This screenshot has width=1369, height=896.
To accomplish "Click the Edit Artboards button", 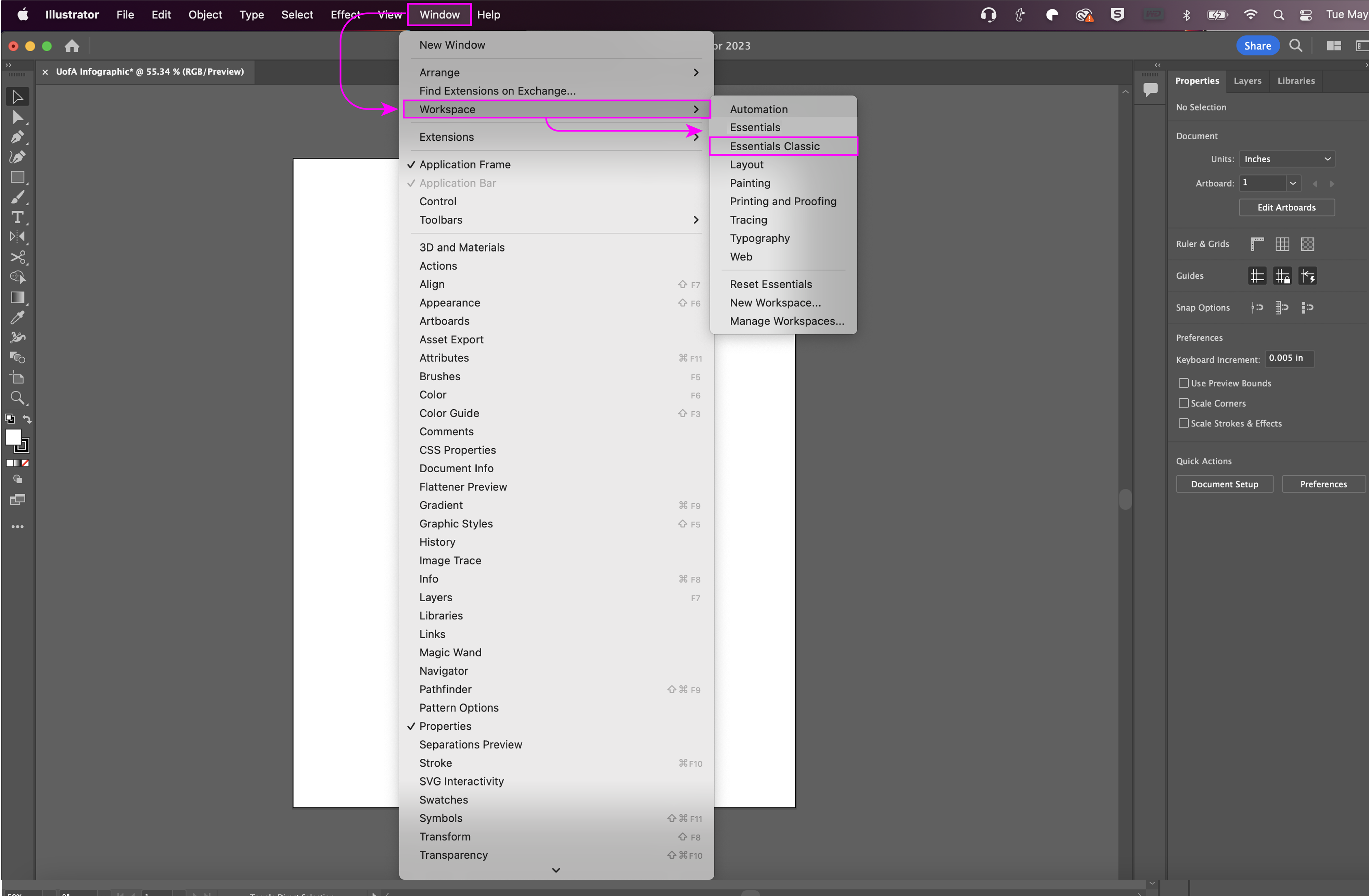I will (1286, 208).
